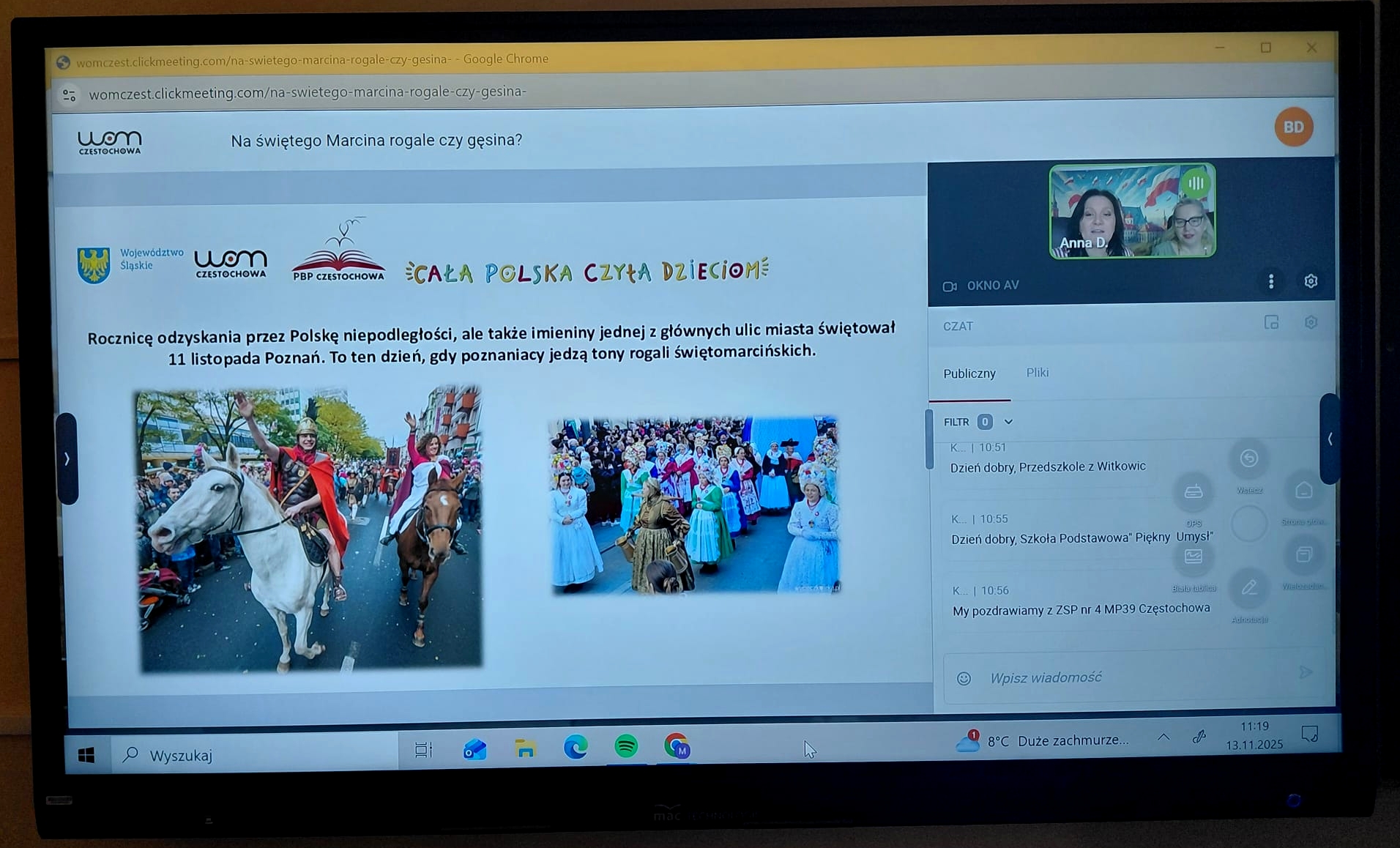1400x848 pixels.
Task: Click the Anna D. video thumbnail
Action: [1132, 211]
